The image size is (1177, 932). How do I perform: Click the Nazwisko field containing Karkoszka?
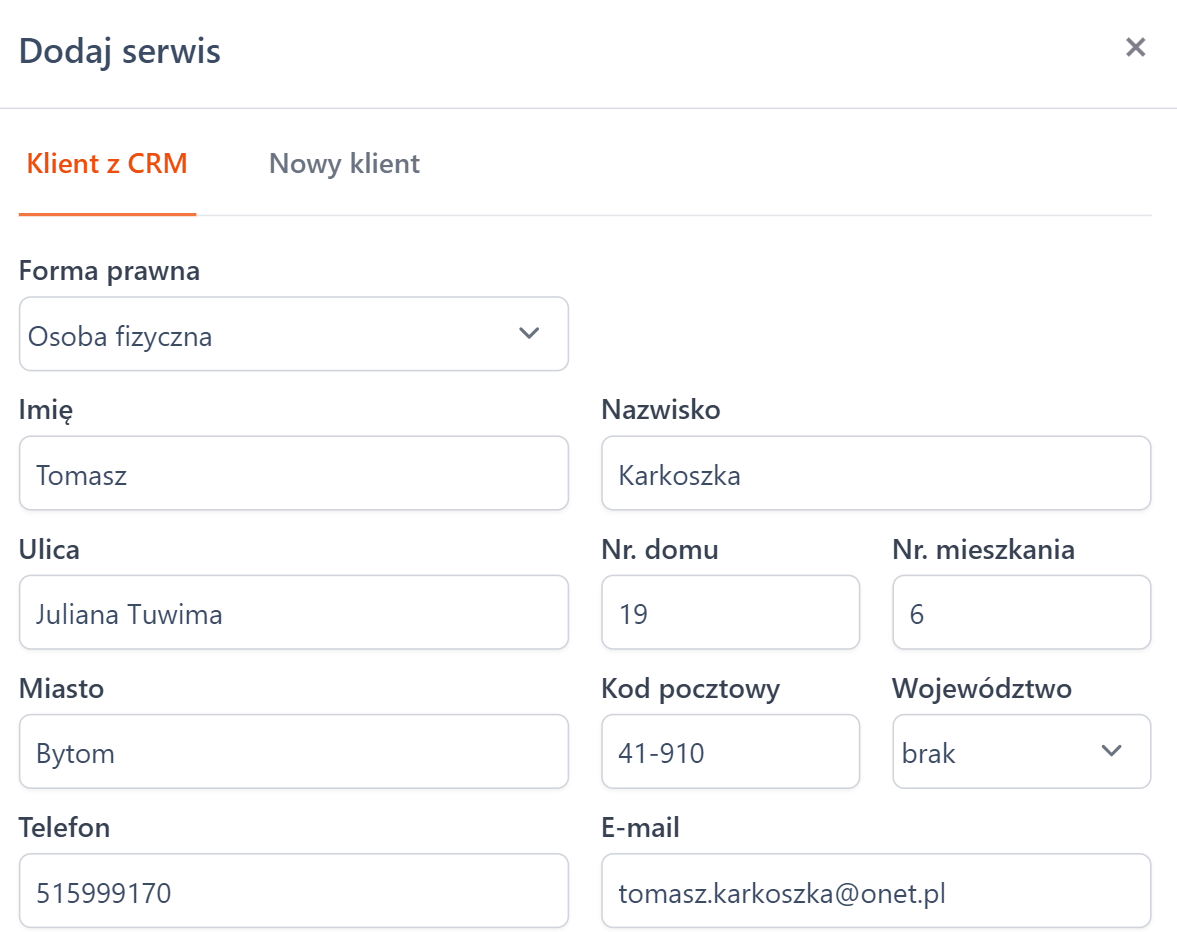coord(875,474)
